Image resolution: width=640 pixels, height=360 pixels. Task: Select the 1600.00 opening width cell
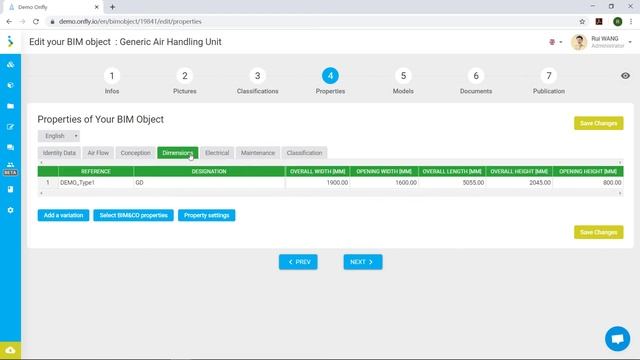384,182
